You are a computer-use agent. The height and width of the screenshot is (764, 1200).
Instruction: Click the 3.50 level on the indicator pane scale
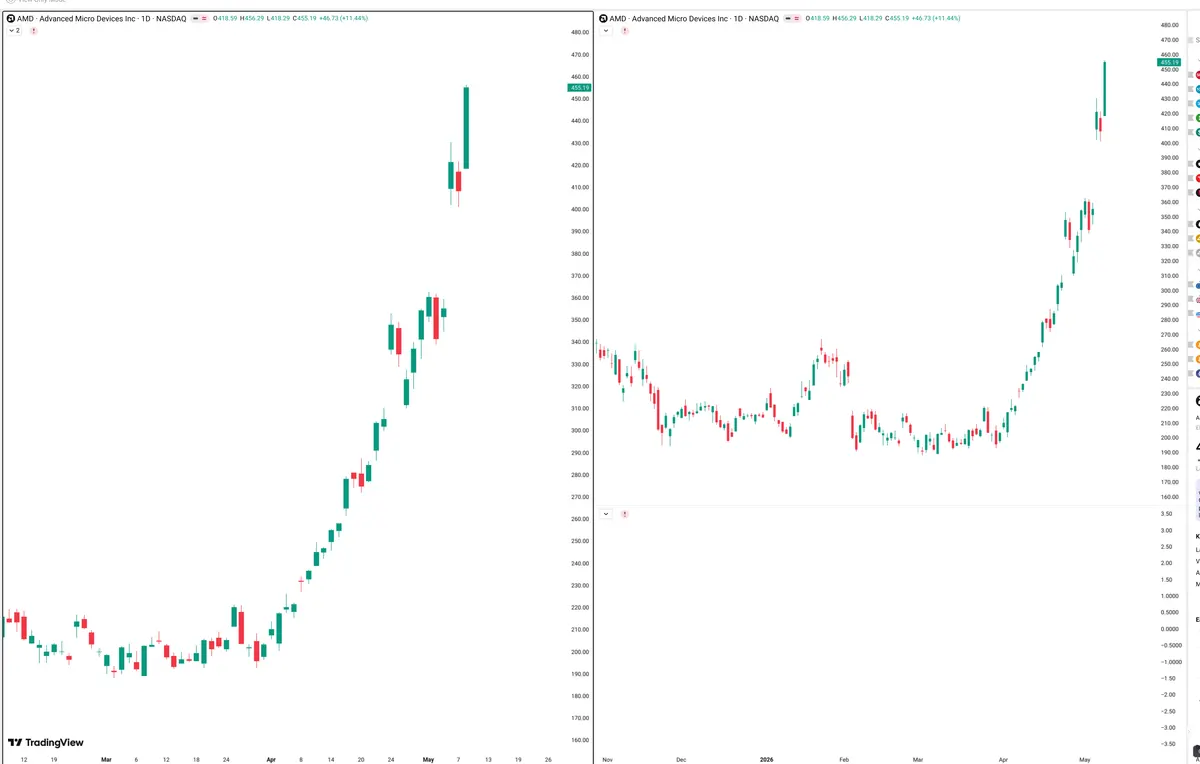[x=1168, y=513]
